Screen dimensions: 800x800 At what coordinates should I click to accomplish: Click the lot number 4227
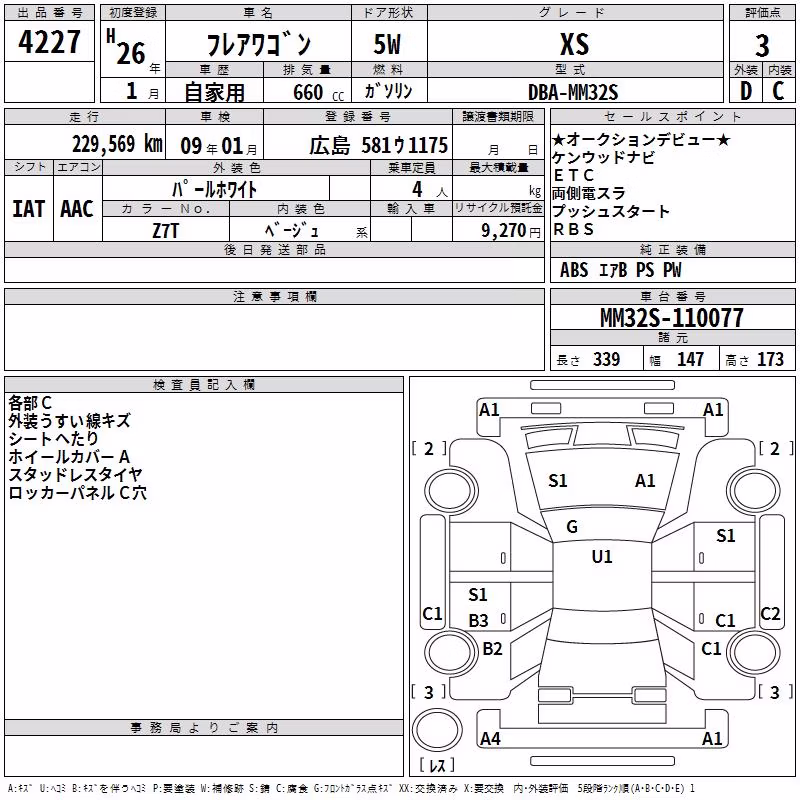coord(49,41)
